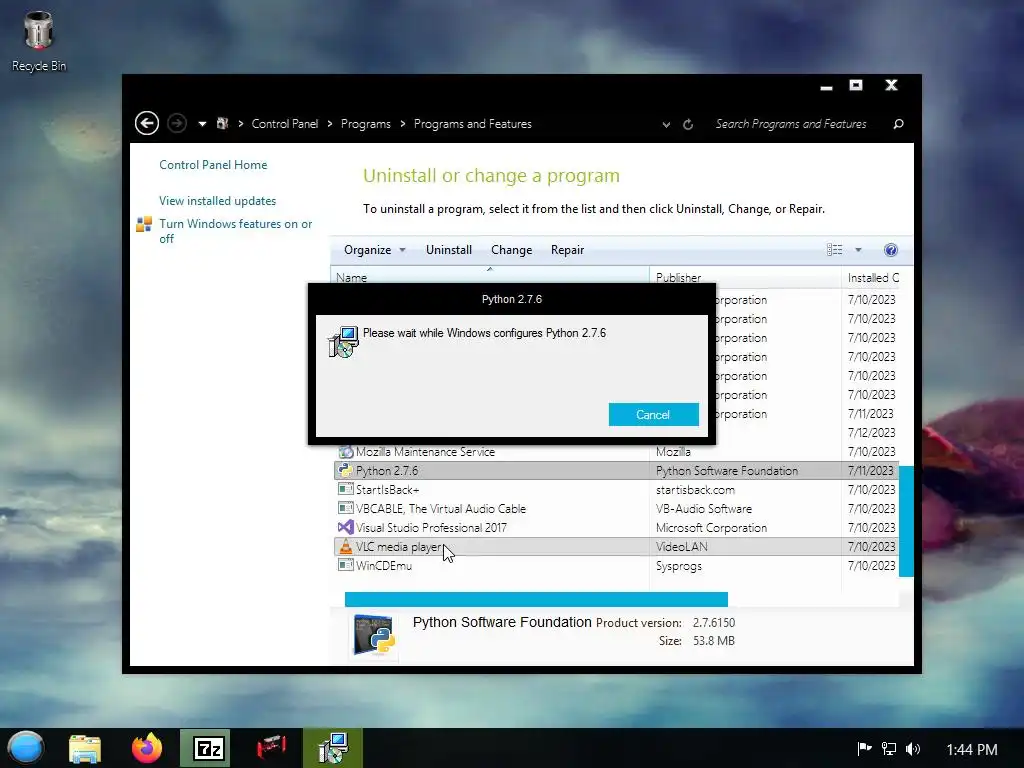
Task: Select Mozilla Maintenance Service row
Action: (616, 452)
